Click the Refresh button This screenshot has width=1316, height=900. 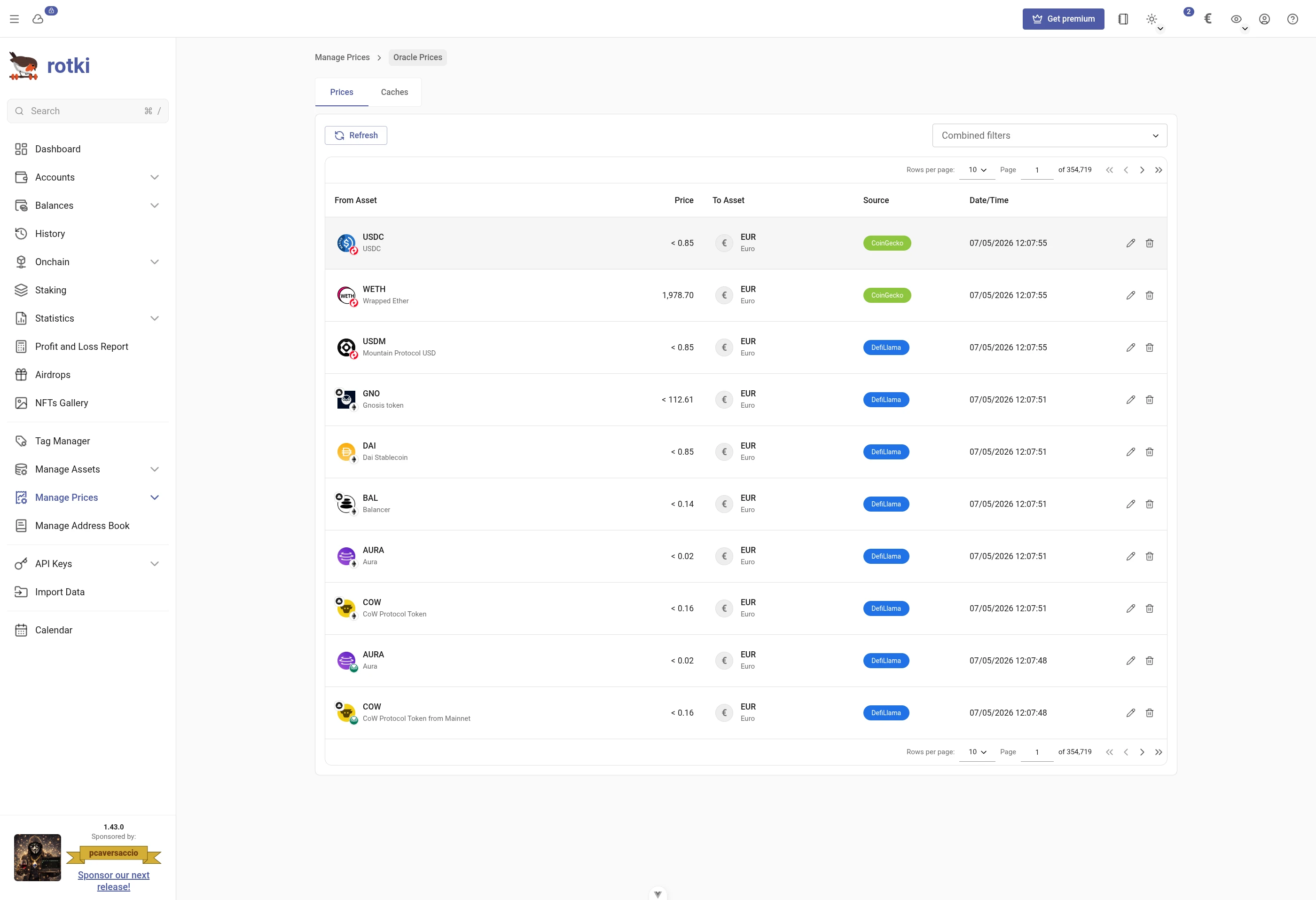point(356,135)
